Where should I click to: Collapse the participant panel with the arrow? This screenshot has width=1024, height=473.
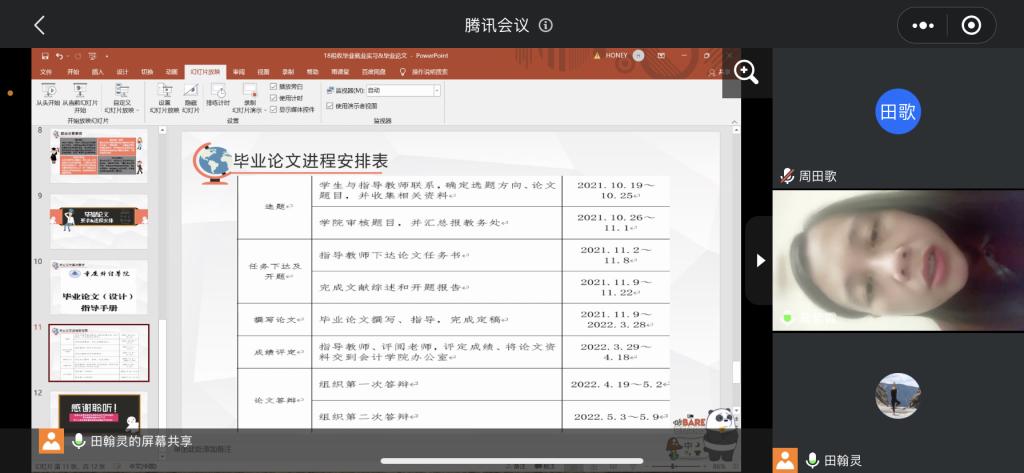(x=760, y=261)
